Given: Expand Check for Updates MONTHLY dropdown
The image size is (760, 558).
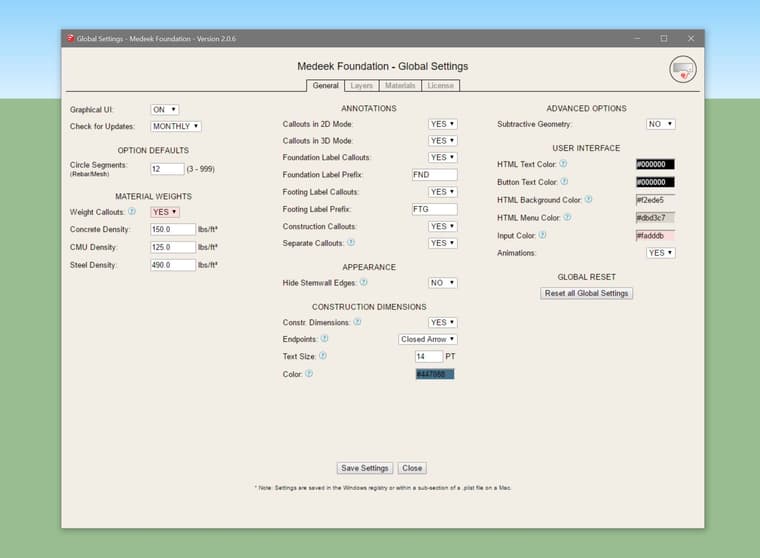Looking at the screenshot, I should (176, 126).
